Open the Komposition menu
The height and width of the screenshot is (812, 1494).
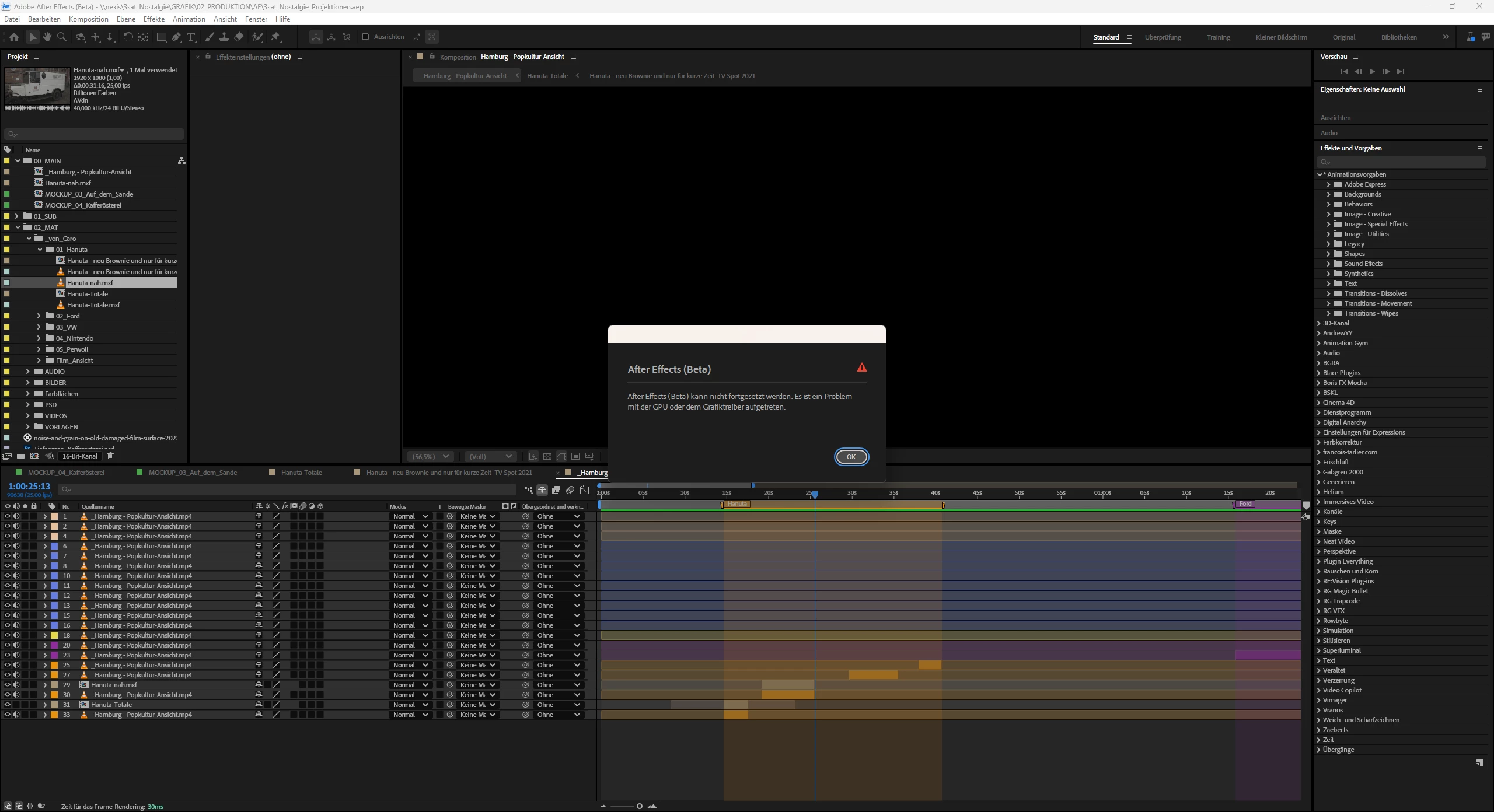(88, 19)
